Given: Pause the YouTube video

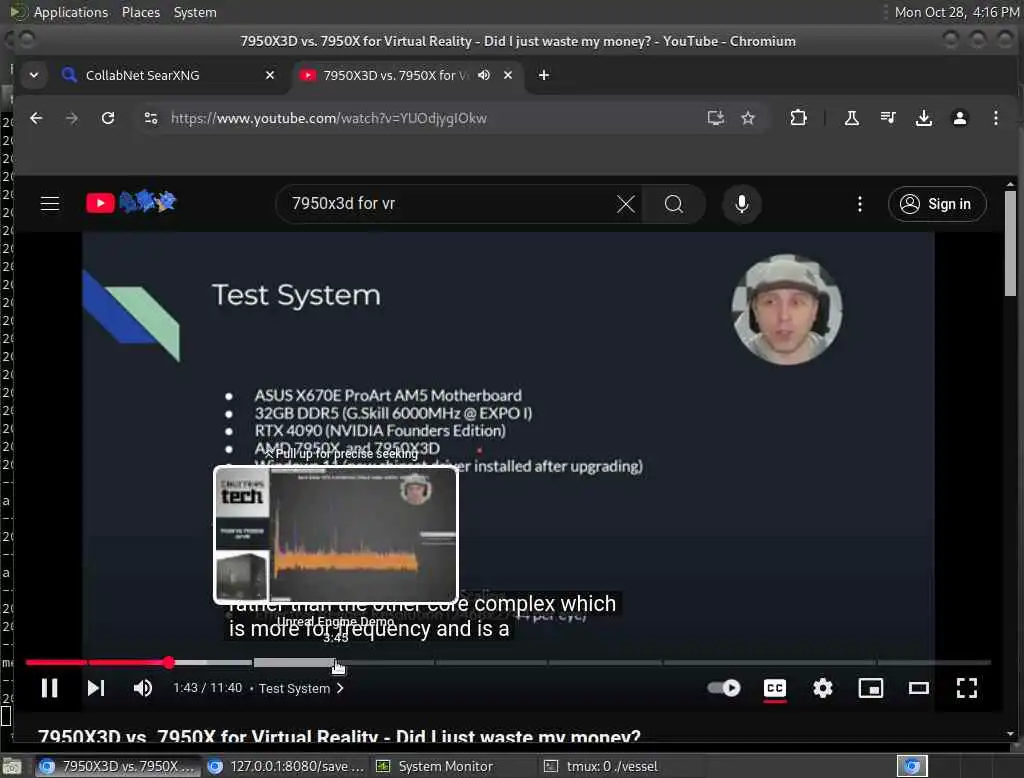Looking at the screenshot, I should coord(50,688).
